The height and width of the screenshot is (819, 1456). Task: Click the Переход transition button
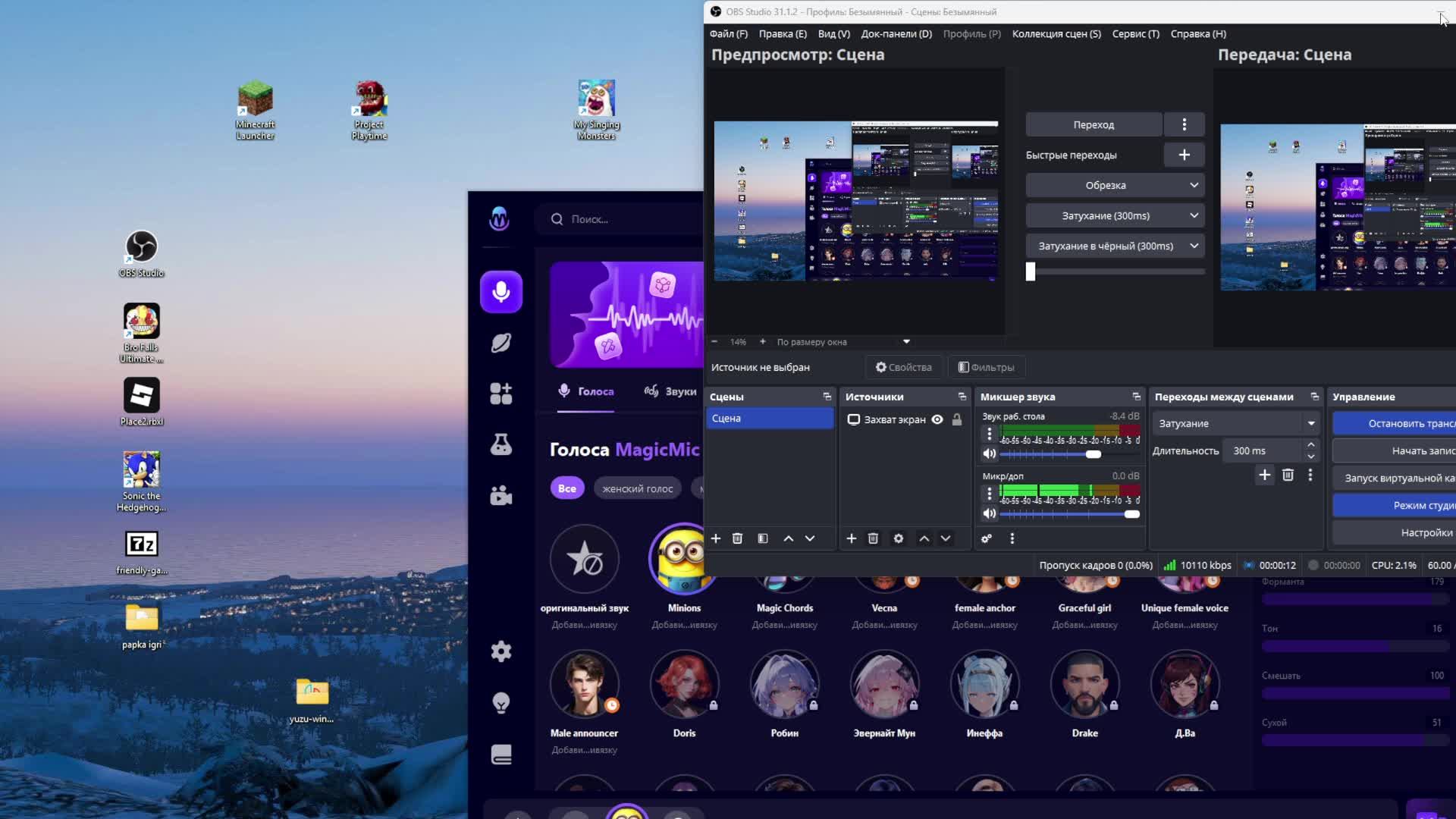[x=1094, y=124]
